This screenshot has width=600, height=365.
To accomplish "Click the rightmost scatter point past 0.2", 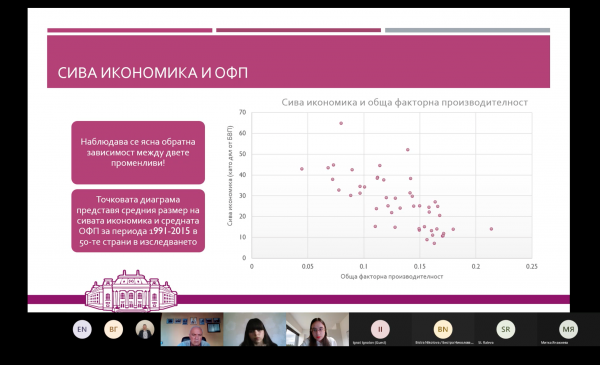I will pos(491,229).
